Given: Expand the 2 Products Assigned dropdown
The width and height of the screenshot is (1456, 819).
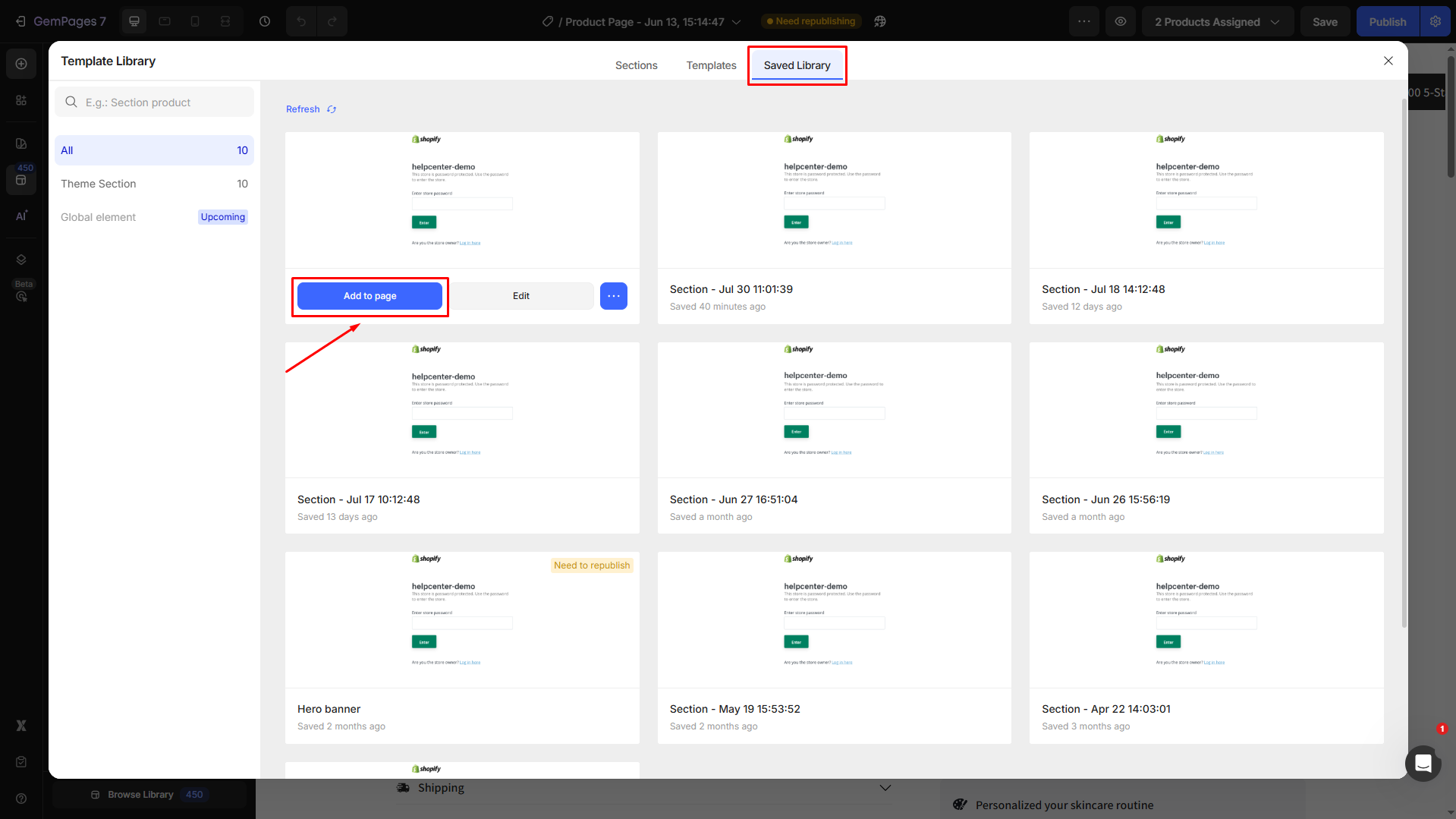Looking at the screenshot, I should coord(1217,22).
